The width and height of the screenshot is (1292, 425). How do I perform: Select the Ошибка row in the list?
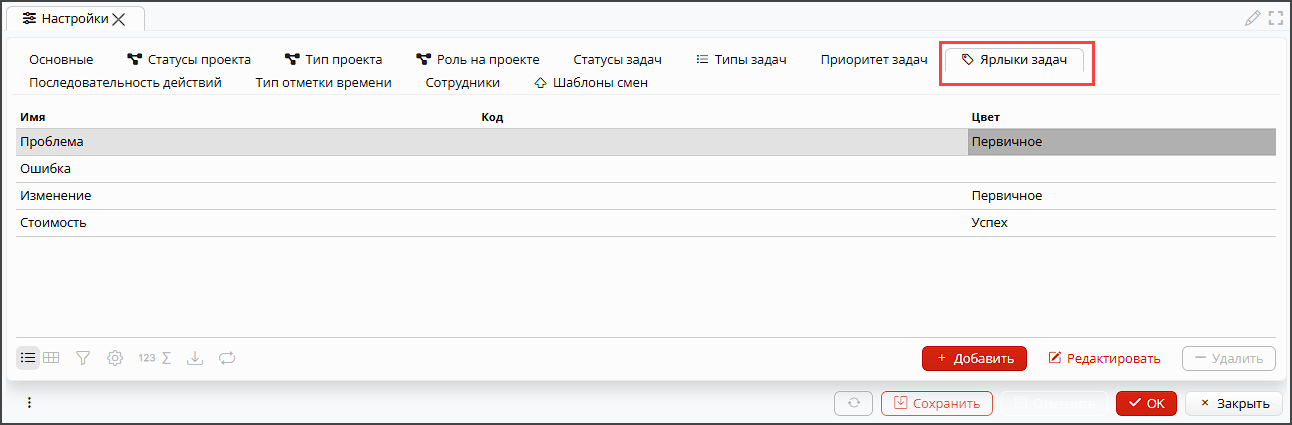[x=646, y=169]
